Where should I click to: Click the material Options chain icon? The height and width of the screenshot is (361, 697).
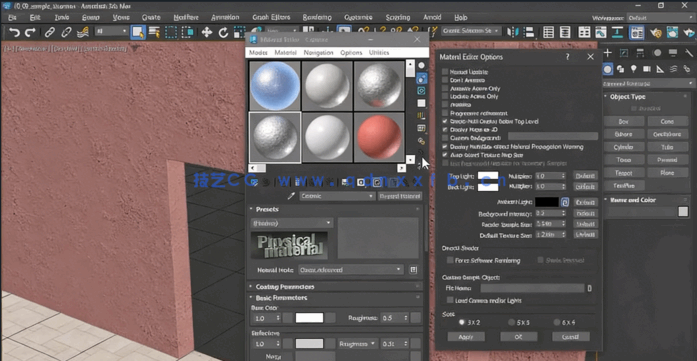(x=421, y=141)
